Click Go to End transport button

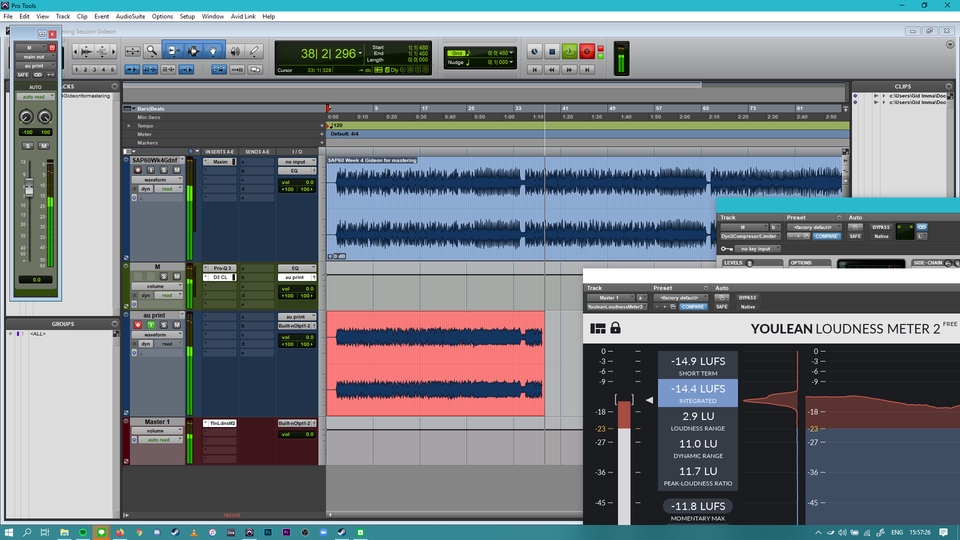coord(587,70)
